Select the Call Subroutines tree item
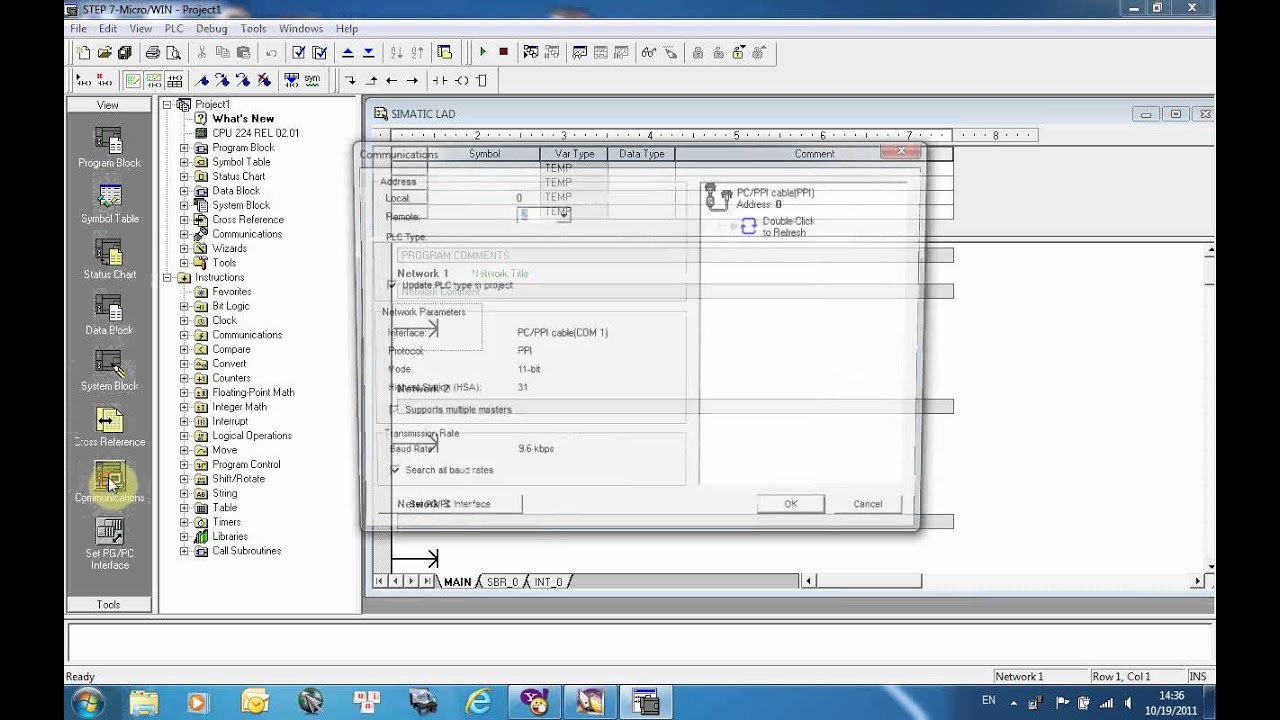 click(x=246, y=551)
